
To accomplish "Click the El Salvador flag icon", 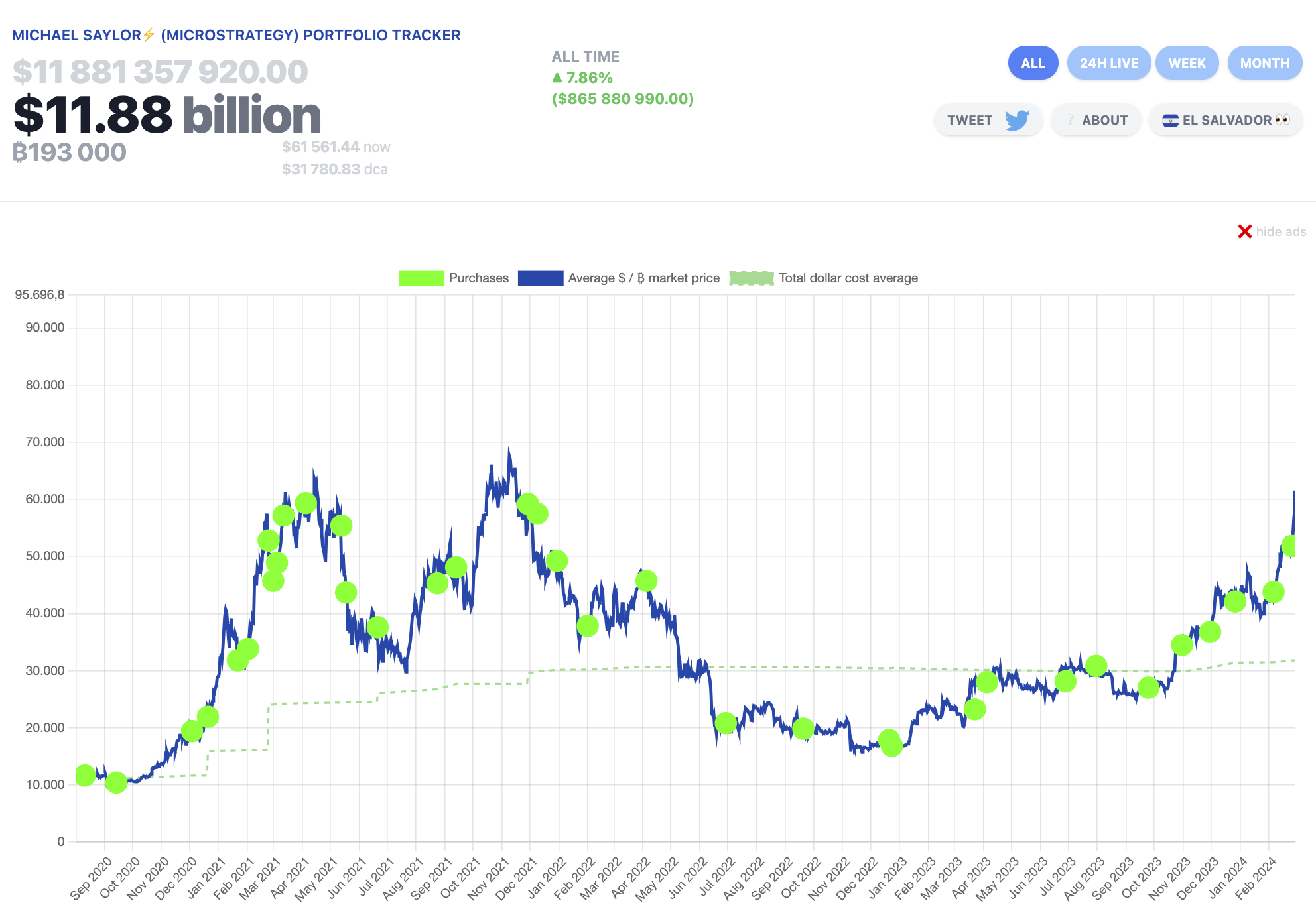I will point(1170,121).
